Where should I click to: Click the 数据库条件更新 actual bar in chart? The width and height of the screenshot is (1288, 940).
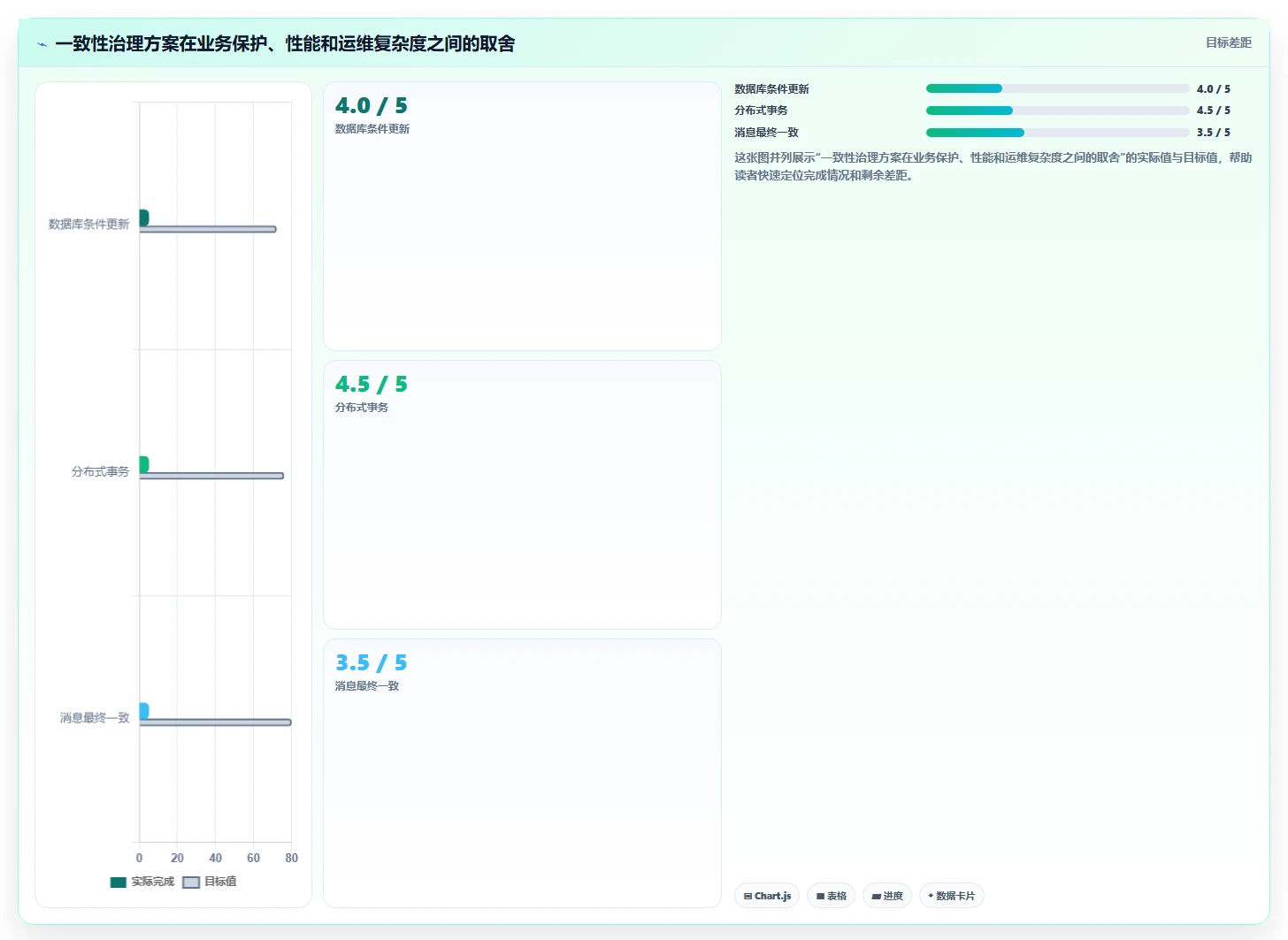pos(143,218)
